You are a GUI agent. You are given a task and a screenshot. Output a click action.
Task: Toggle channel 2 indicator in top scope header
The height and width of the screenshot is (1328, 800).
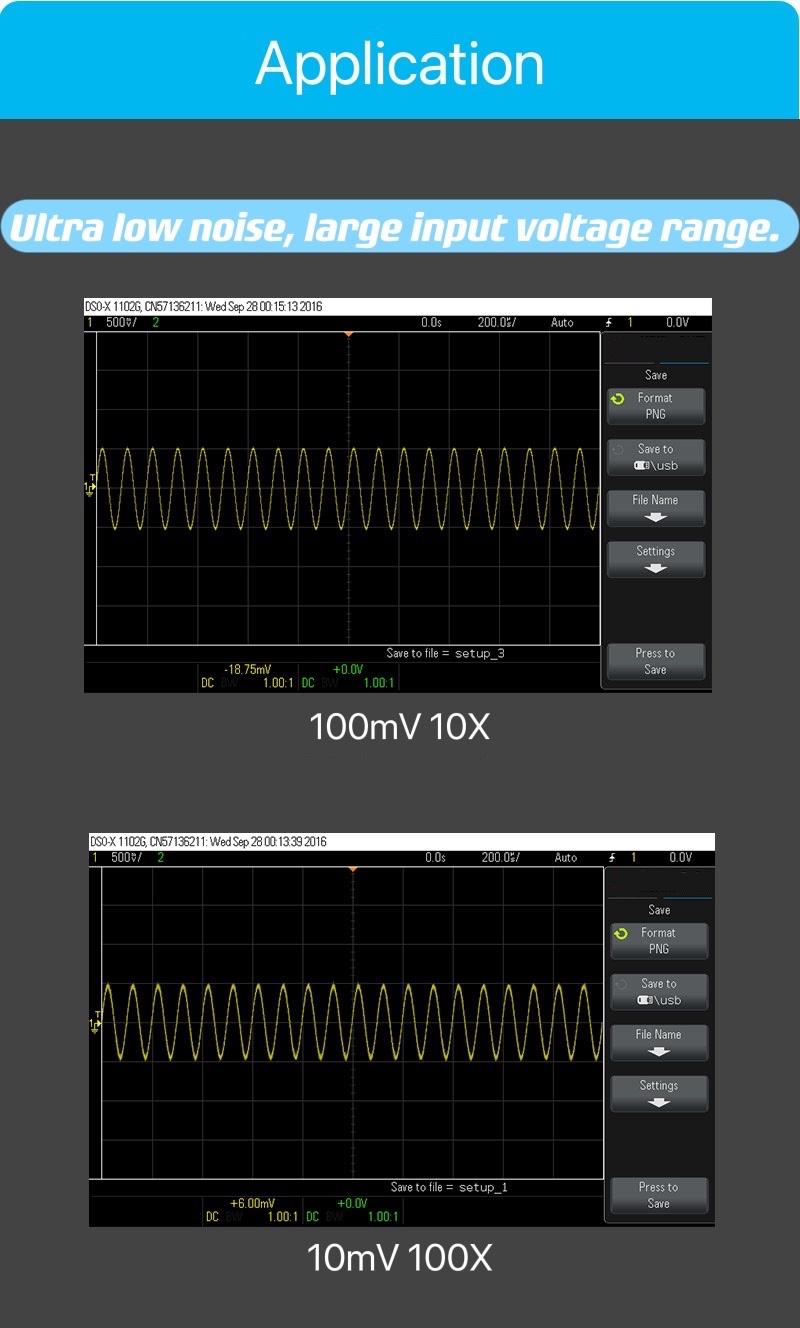(155, 323)
